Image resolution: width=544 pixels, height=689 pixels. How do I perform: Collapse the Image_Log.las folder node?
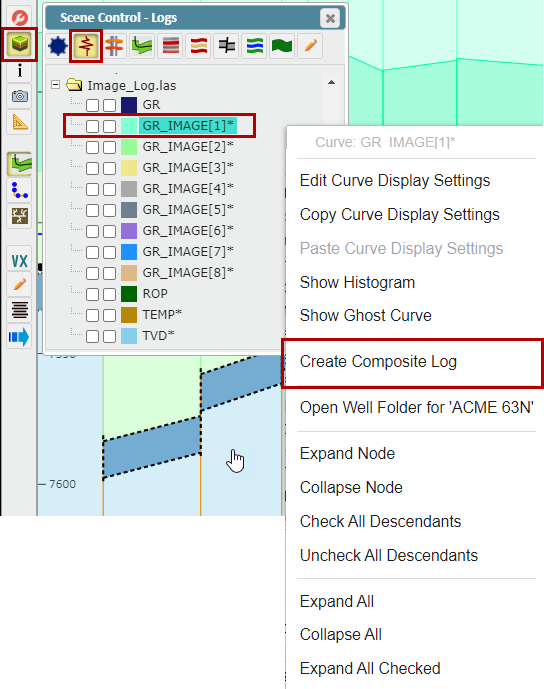click(x=55, y=84)
